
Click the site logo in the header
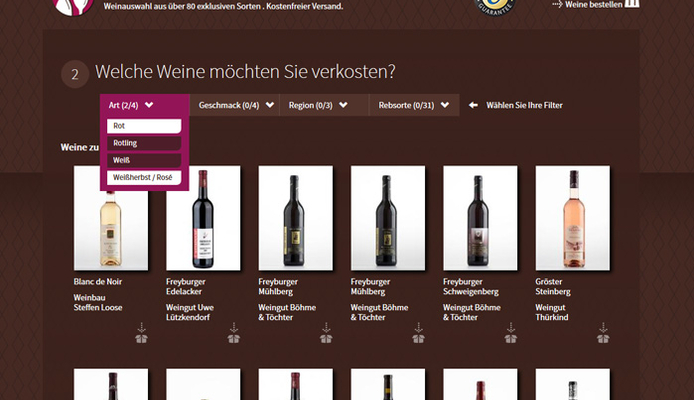pyautogui.click(x=73, y=6)
